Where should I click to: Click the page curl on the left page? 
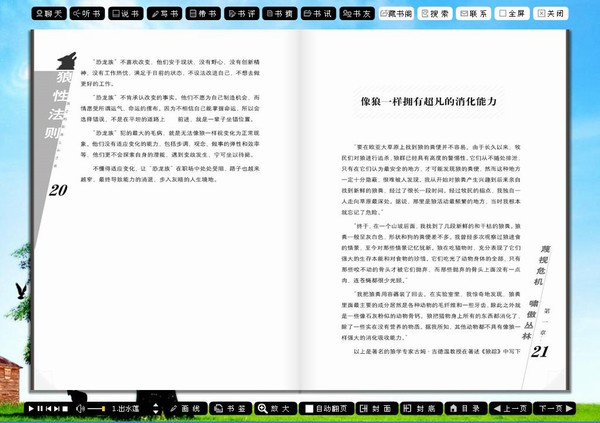pyautogui.click(x=43, y=379)
